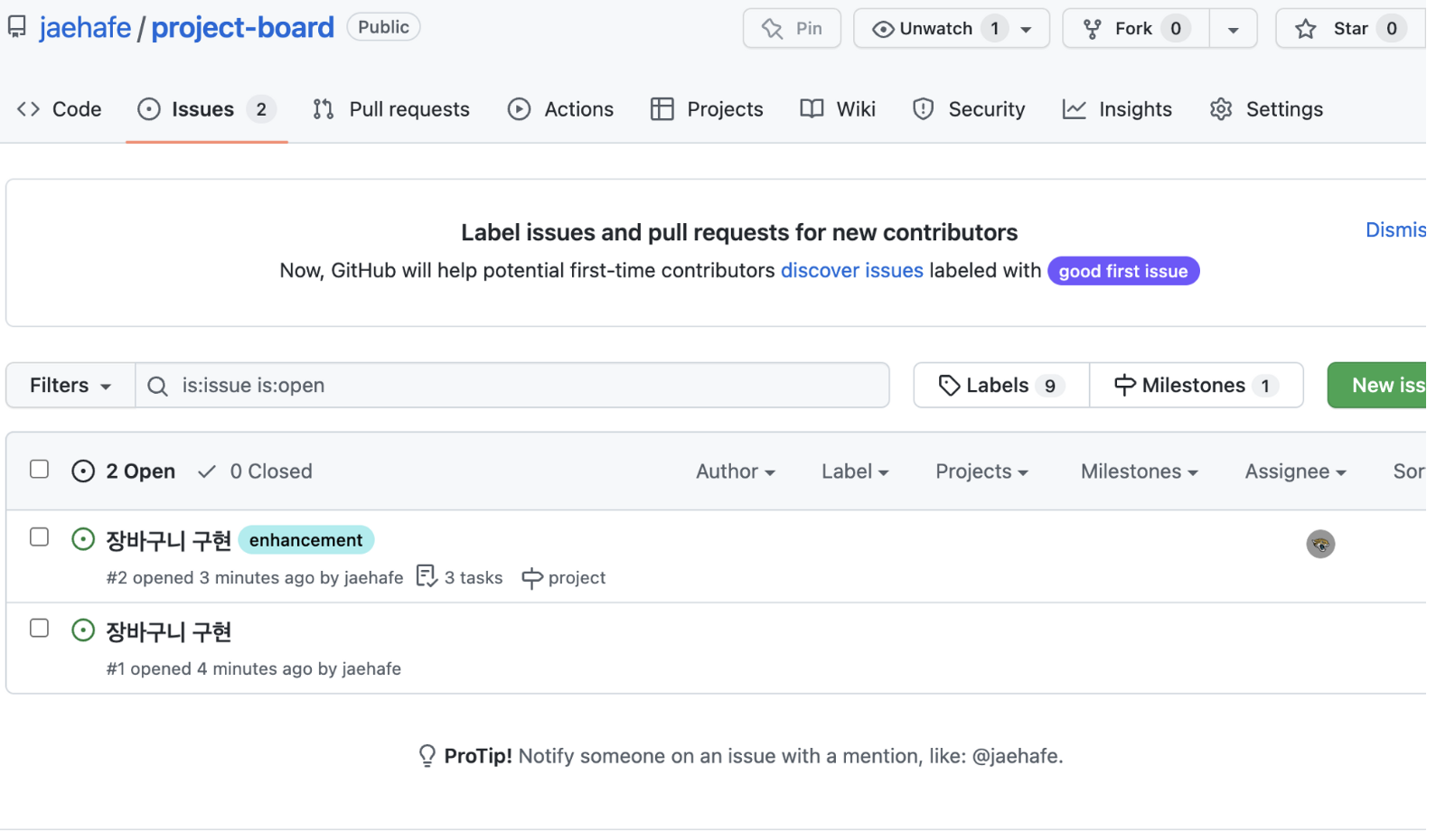Expand the Filters dropdown

(70, 386)
